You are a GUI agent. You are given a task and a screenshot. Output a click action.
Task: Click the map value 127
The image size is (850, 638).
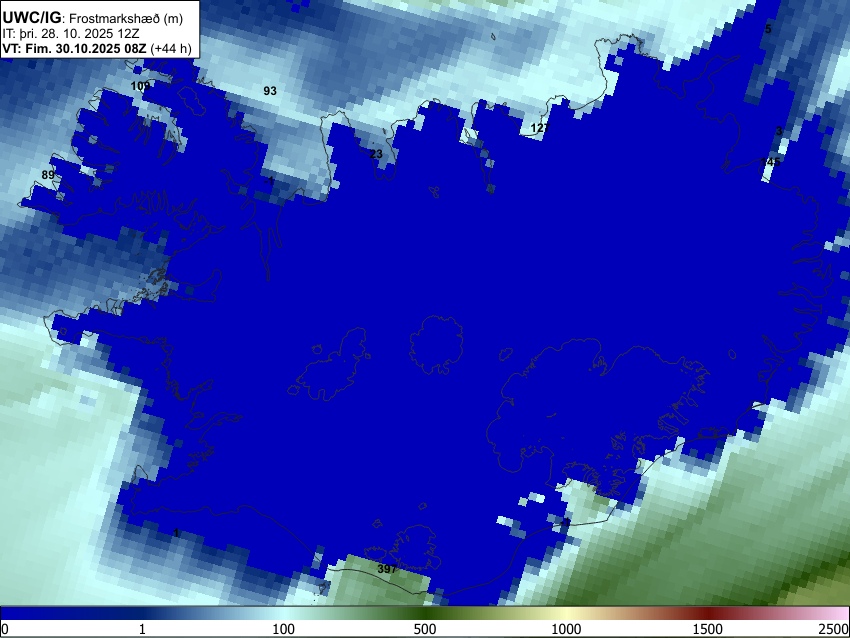(x=540, y=128)
